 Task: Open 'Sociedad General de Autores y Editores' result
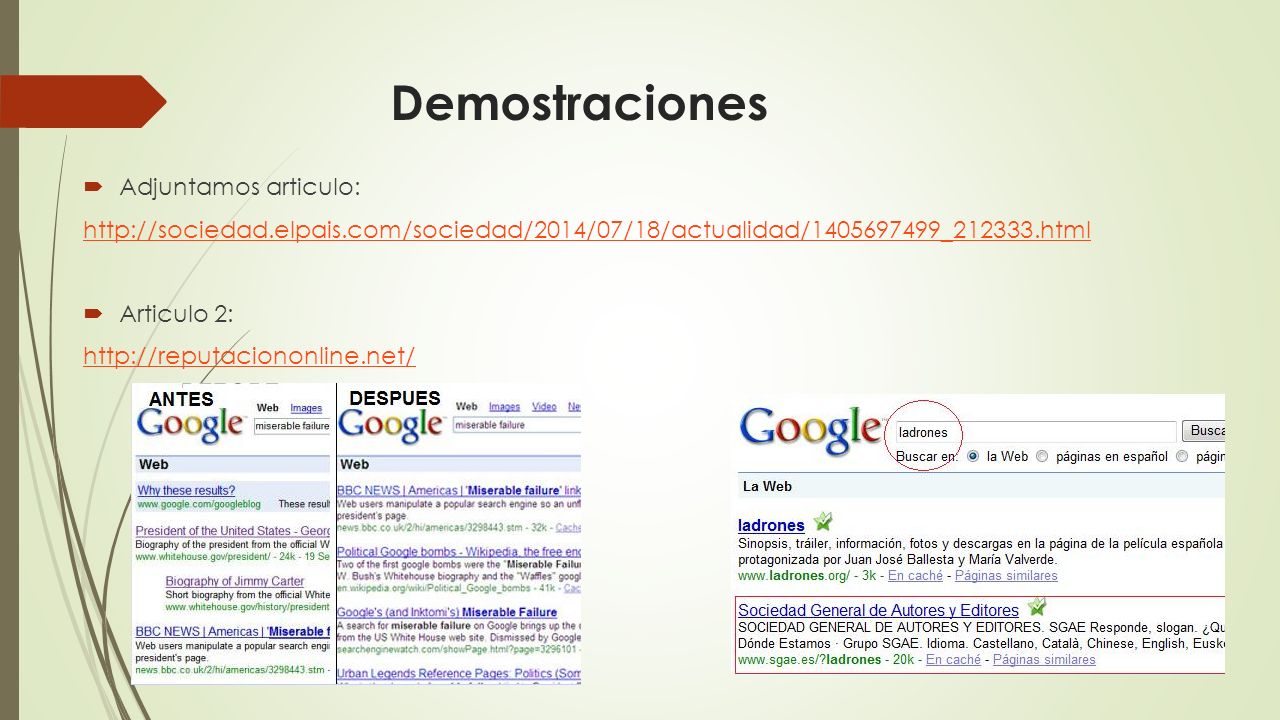coord(878,610)
